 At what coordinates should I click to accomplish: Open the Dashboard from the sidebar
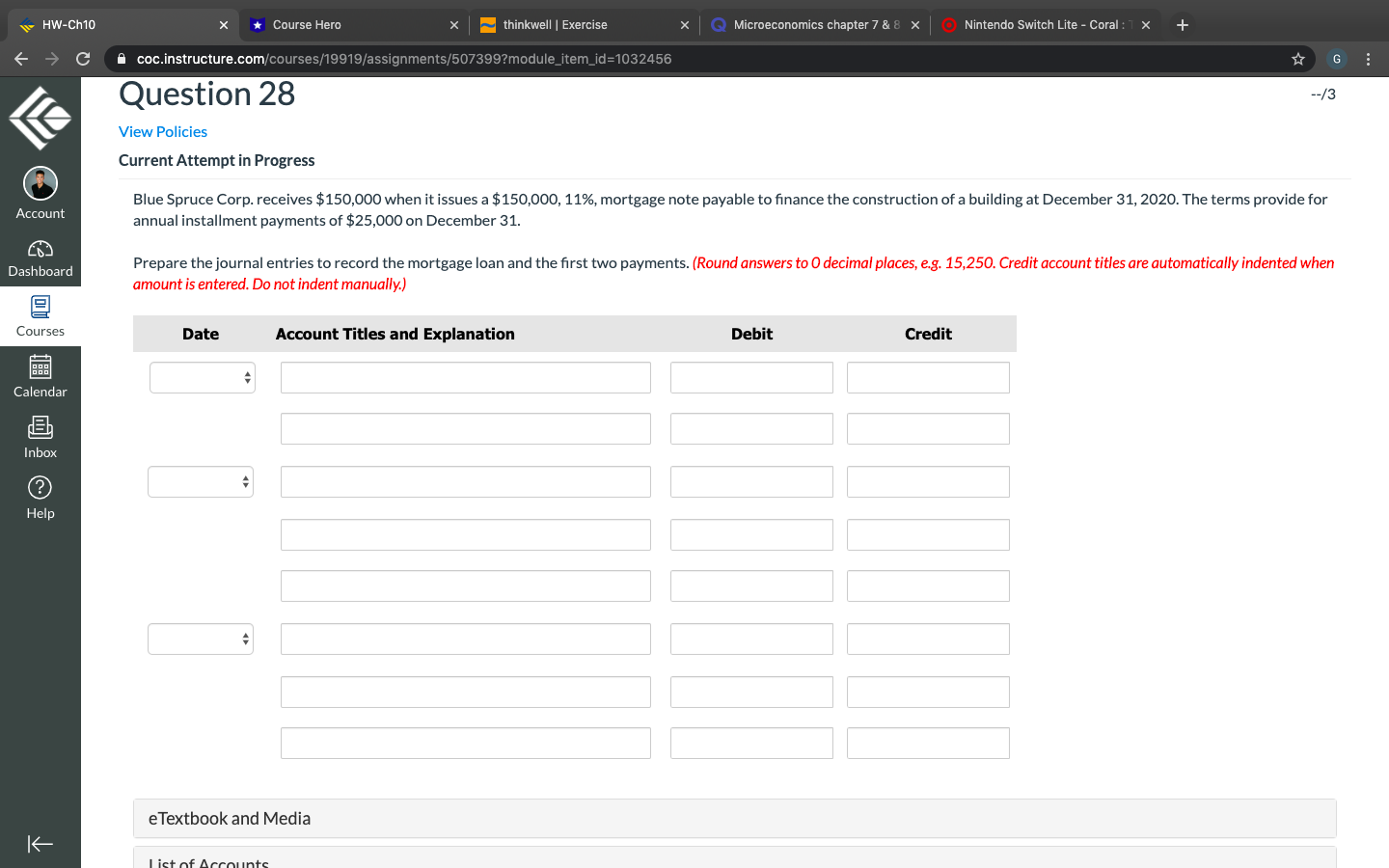click(40, 258)
